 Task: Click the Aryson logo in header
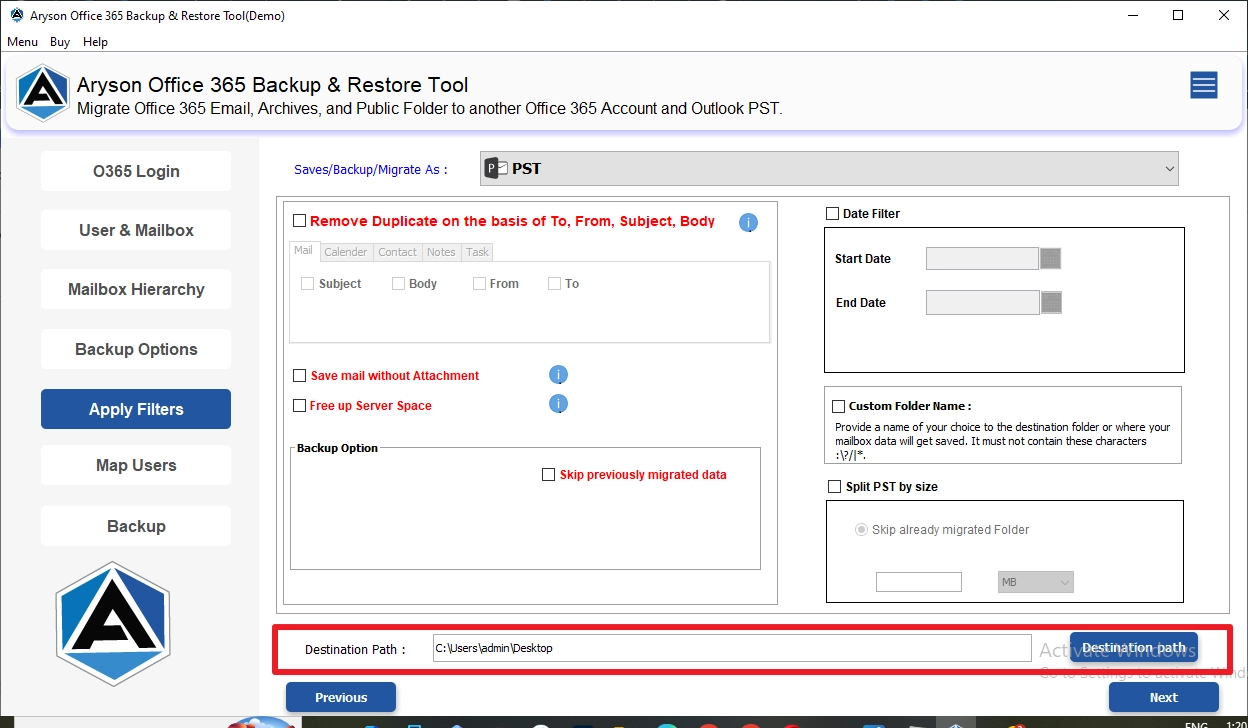42,93
